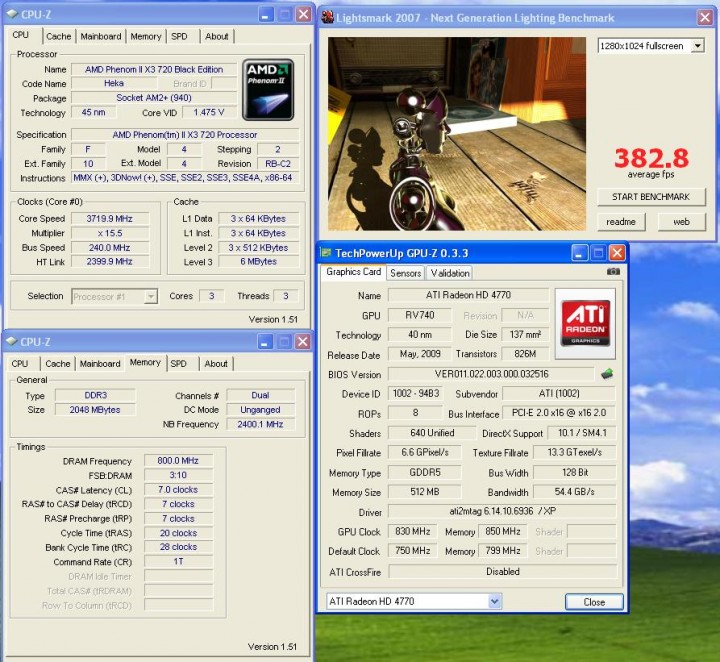
Task: Click the lower CPU-Z window title icon
Action: coord(12,342)
